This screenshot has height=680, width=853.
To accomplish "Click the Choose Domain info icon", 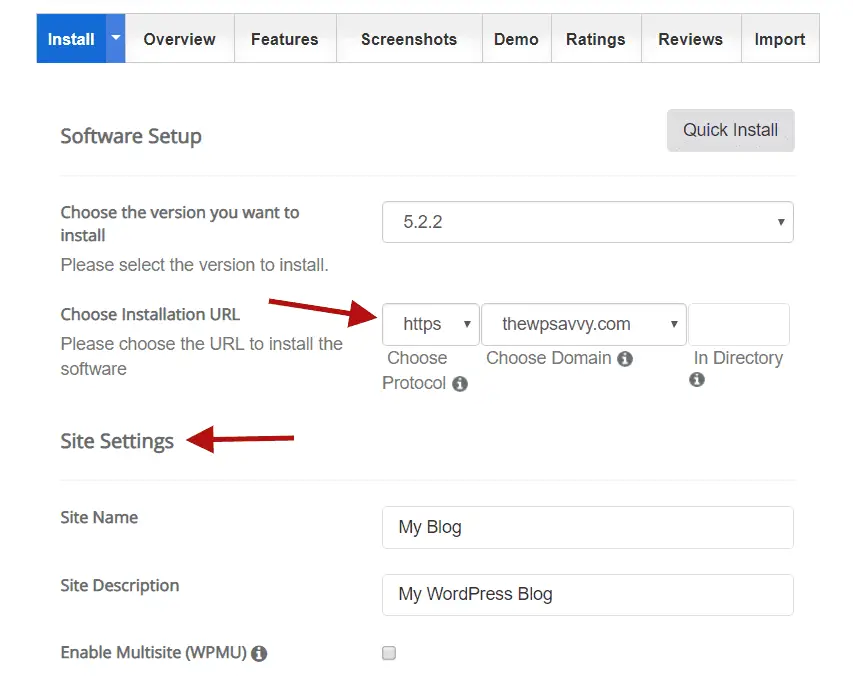I will 625,359.
